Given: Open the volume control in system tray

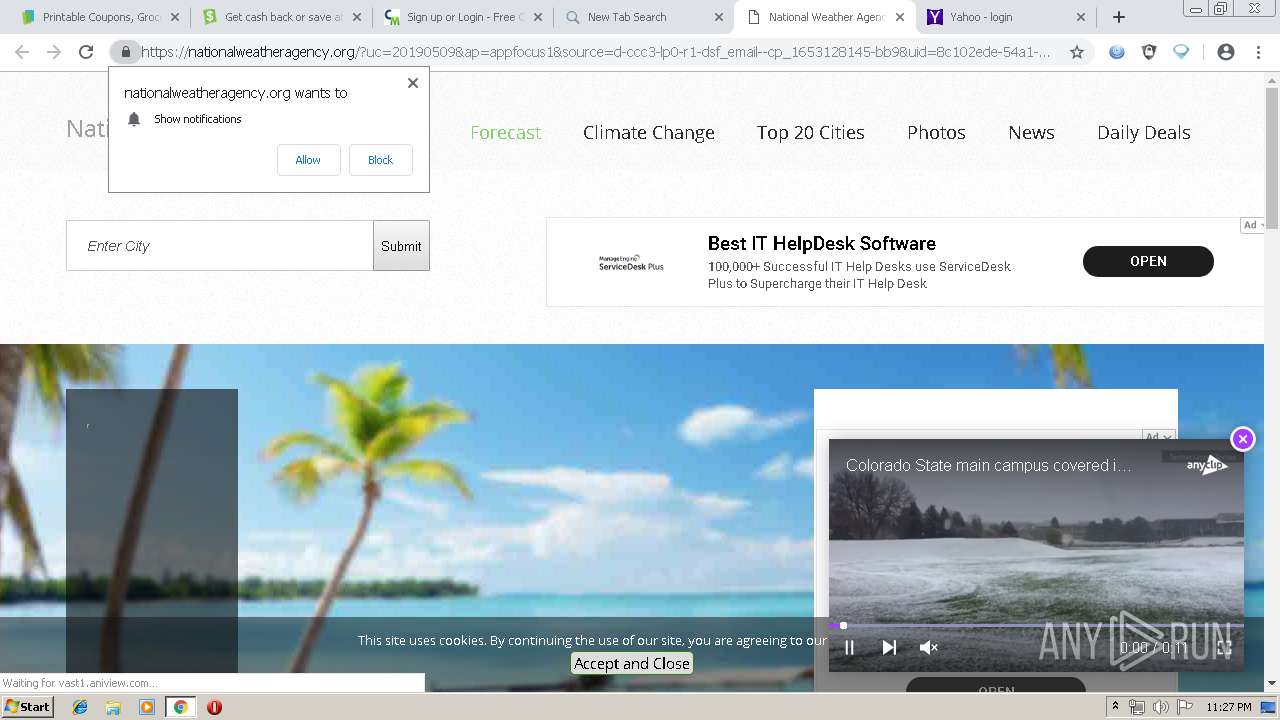Looking at the screenshot, I should tap(1160, 707).
